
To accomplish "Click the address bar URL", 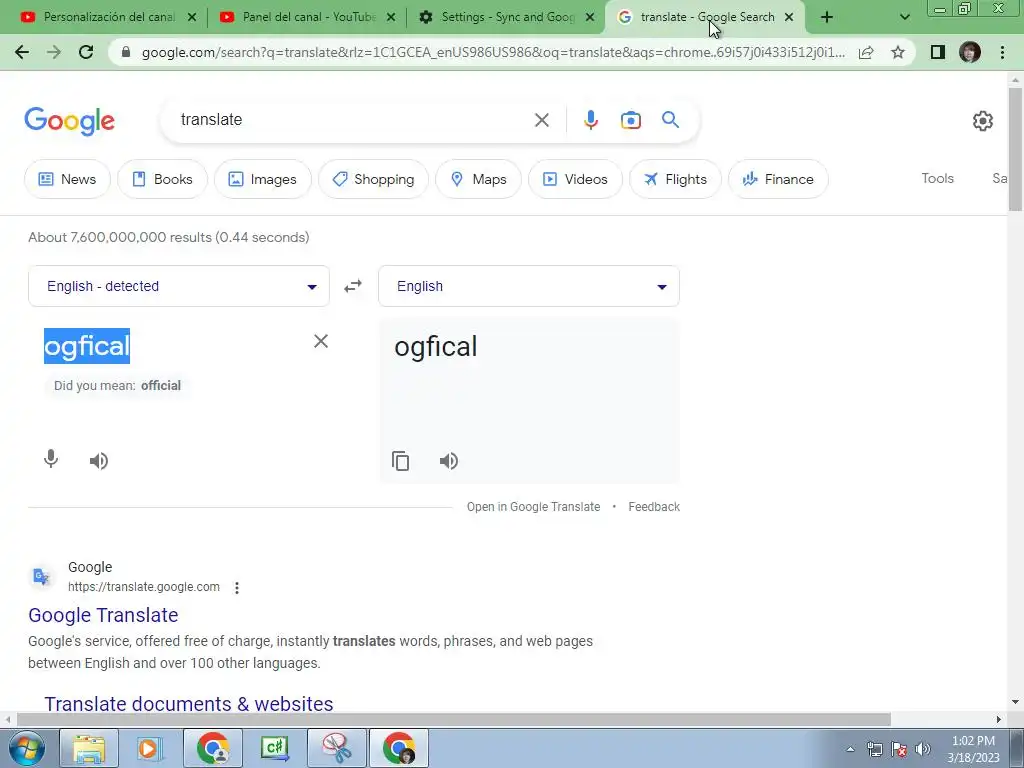I will (493, 52).
